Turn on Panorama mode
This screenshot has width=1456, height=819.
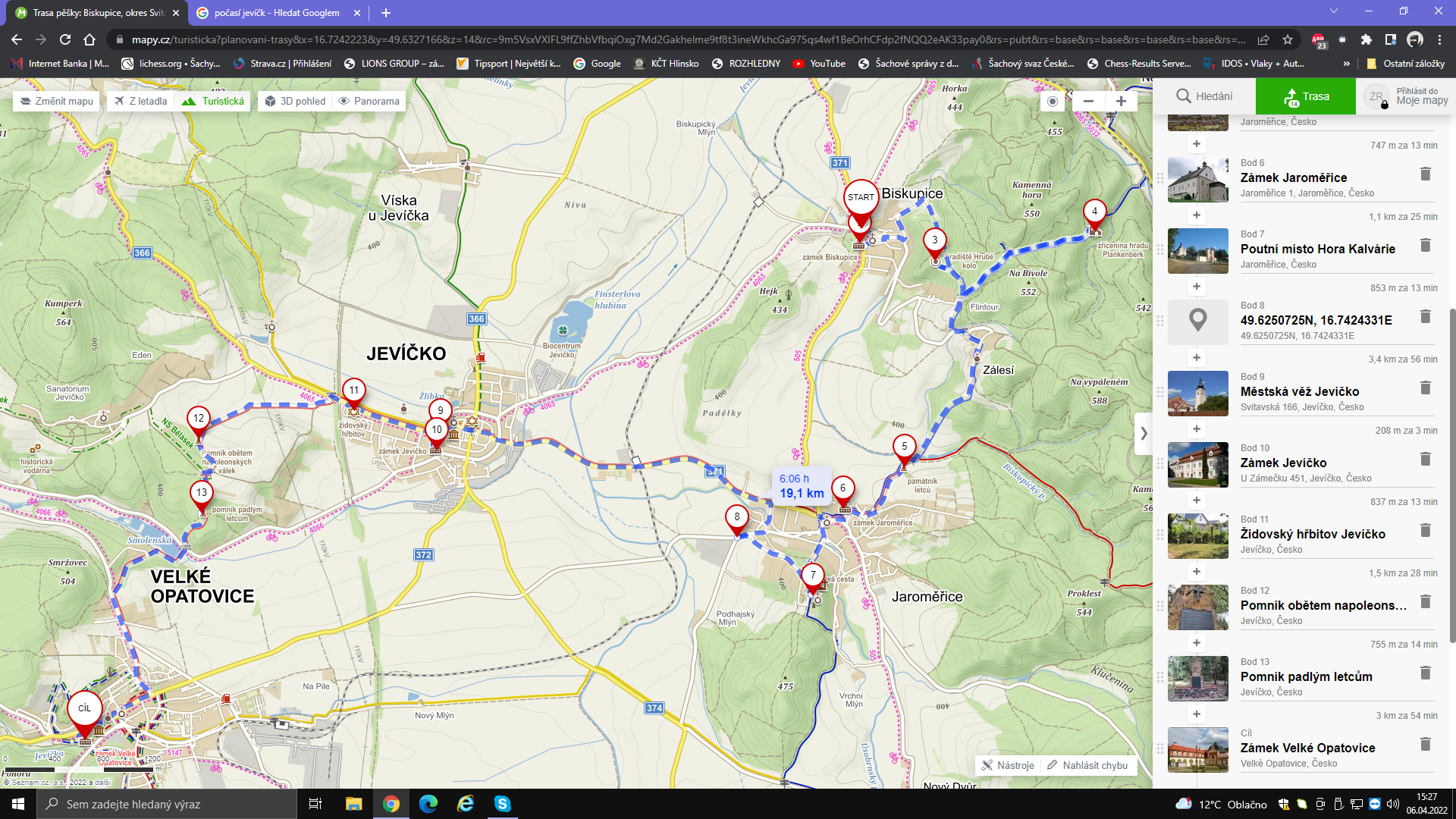[x=369, y=101]
